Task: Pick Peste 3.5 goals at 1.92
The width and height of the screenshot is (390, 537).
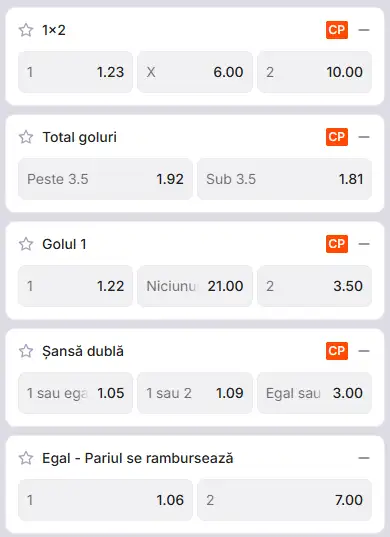Action: [x=105, y=179]
